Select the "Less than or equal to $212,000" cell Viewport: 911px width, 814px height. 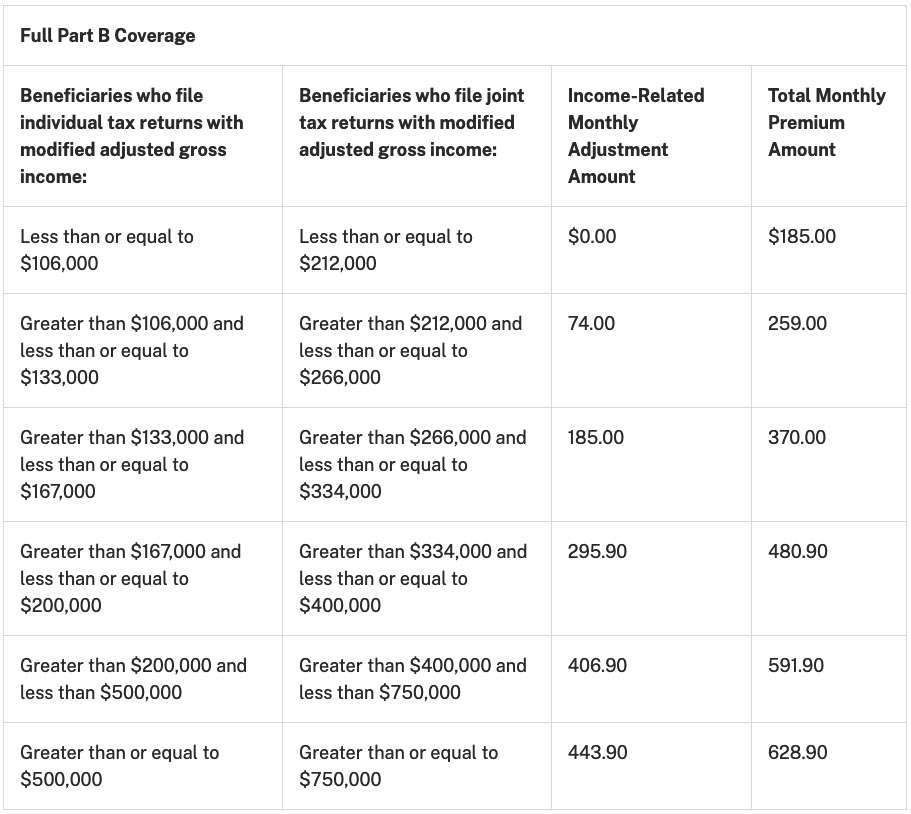click(x=386, y=250)
